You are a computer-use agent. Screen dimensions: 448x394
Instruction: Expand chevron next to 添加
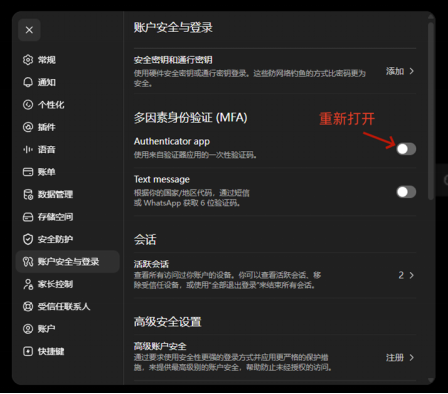click(x=412, y=71)
